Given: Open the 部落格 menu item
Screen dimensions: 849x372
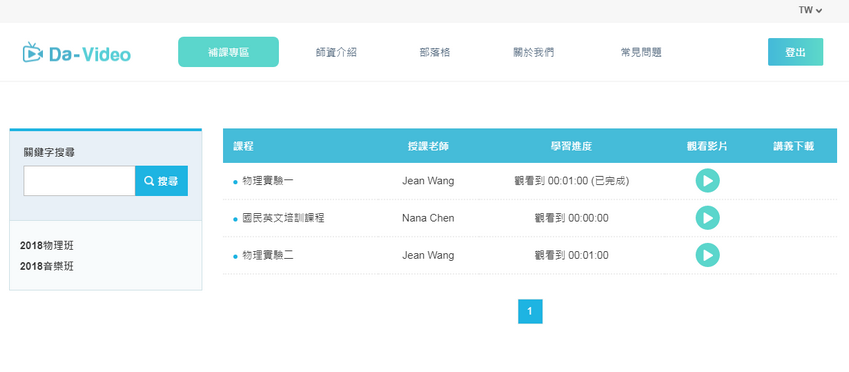Looking at the screenshot, I should tap(435, 53).
